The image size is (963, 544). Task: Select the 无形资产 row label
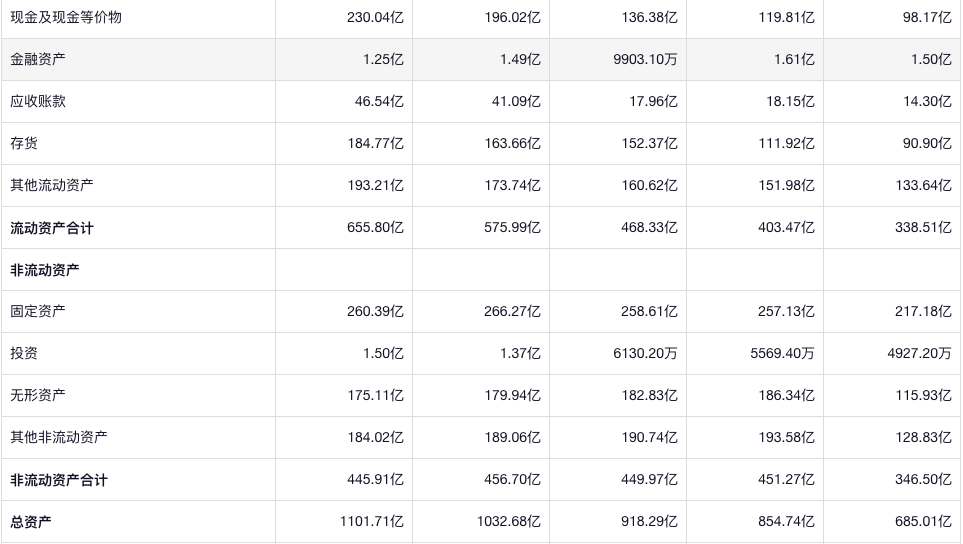point(38,395)
